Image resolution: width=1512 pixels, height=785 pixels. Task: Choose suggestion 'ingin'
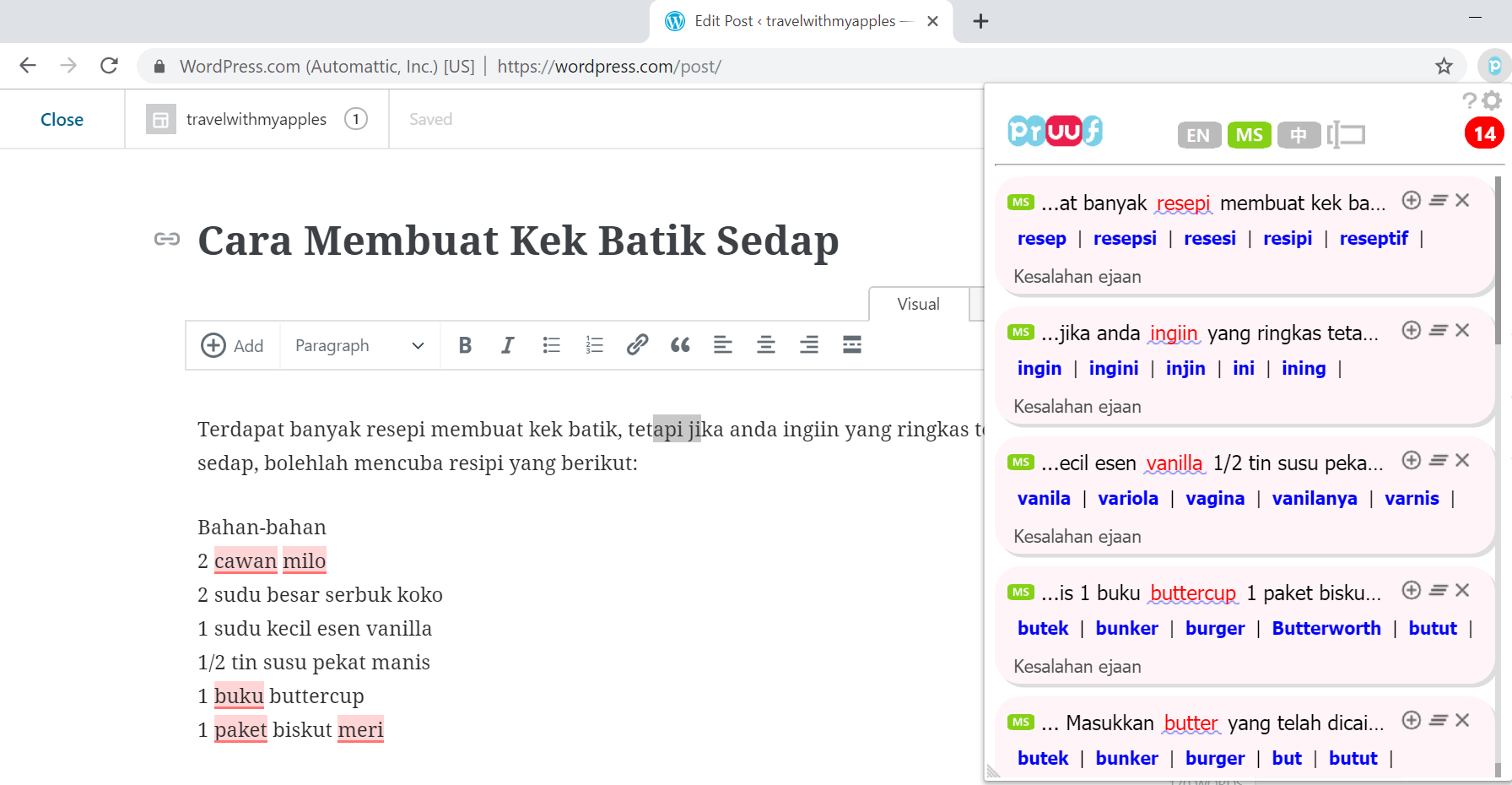[1039, 369]
